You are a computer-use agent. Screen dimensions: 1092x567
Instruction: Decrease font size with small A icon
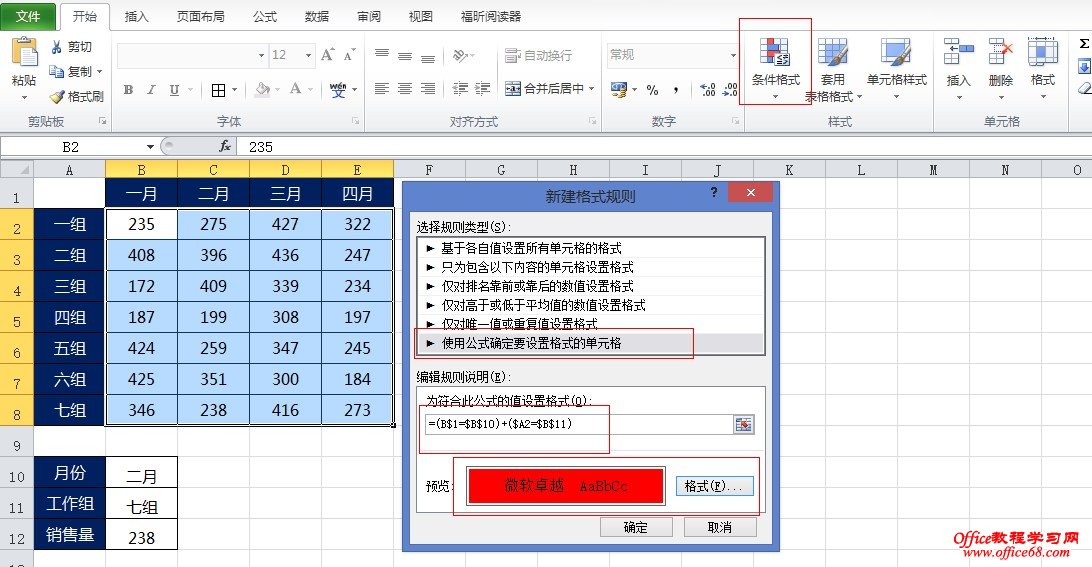(x=350, y=54)
